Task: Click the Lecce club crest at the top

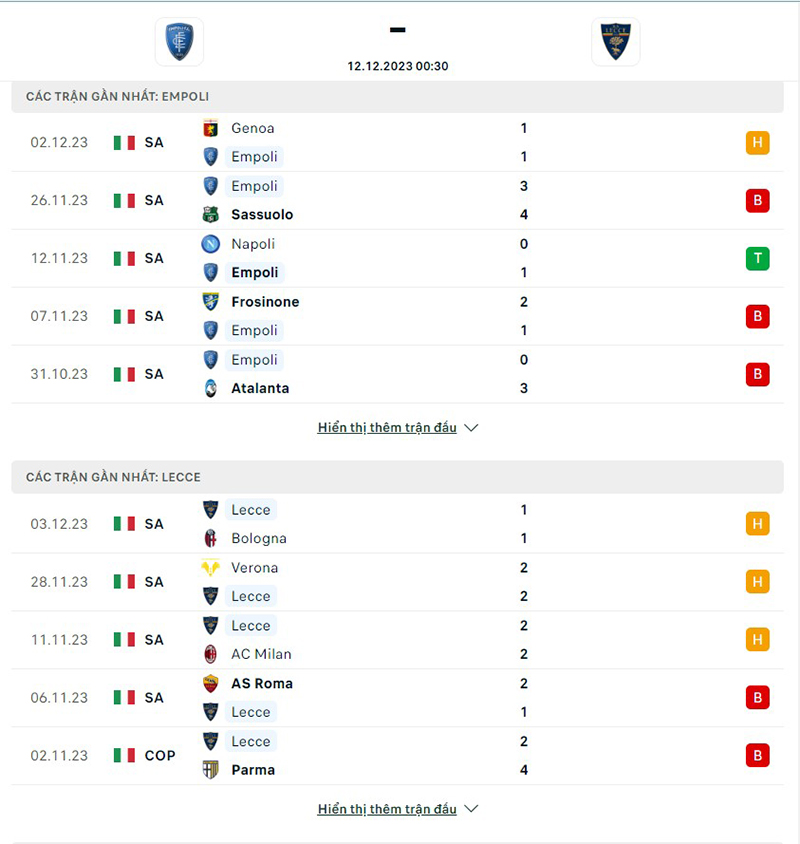Action: click(615, 40)
